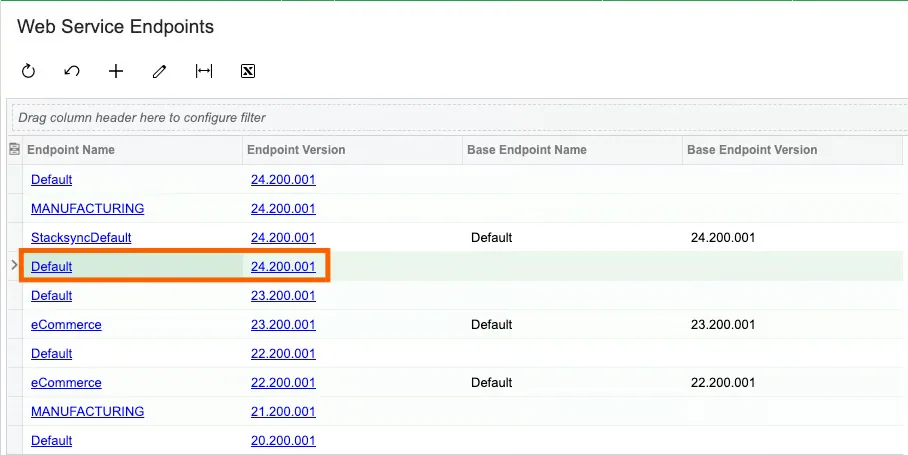
Task: Open the Default link in the 23.200.001 row
Action: click(52, 295)
